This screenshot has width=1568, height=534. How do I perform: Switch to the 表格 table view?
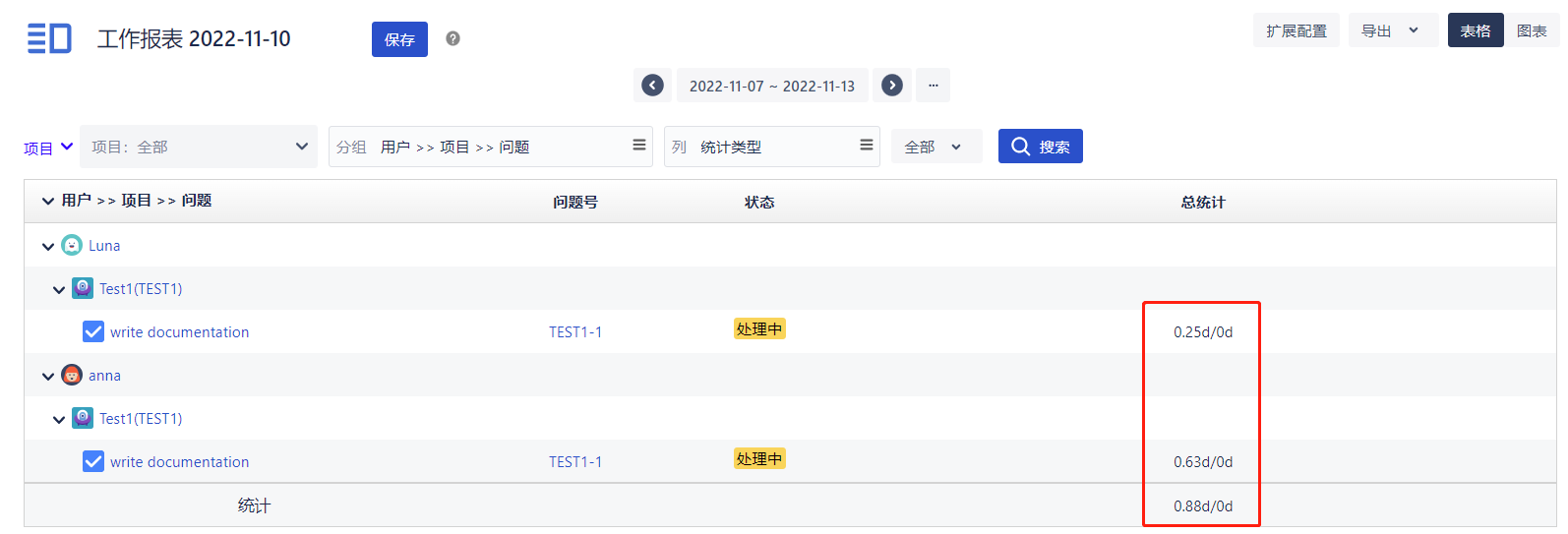[1475, 30]
